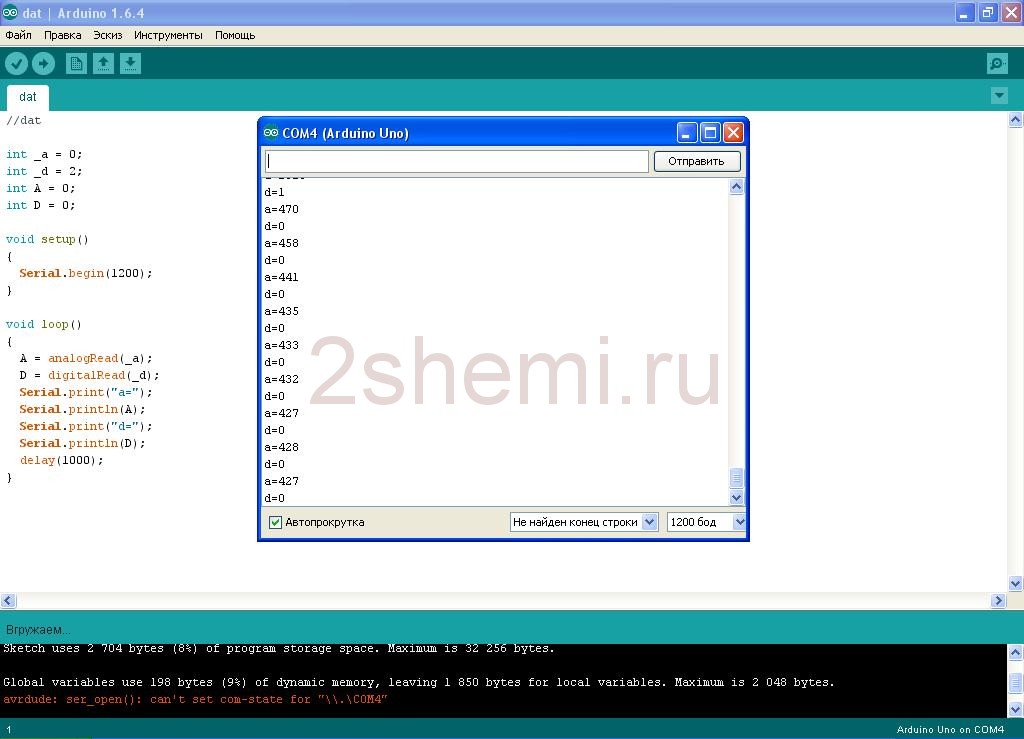The width and height of the screenshot is (1024, 739).
Task: Open the Файл menu
Action: (18, 35)
